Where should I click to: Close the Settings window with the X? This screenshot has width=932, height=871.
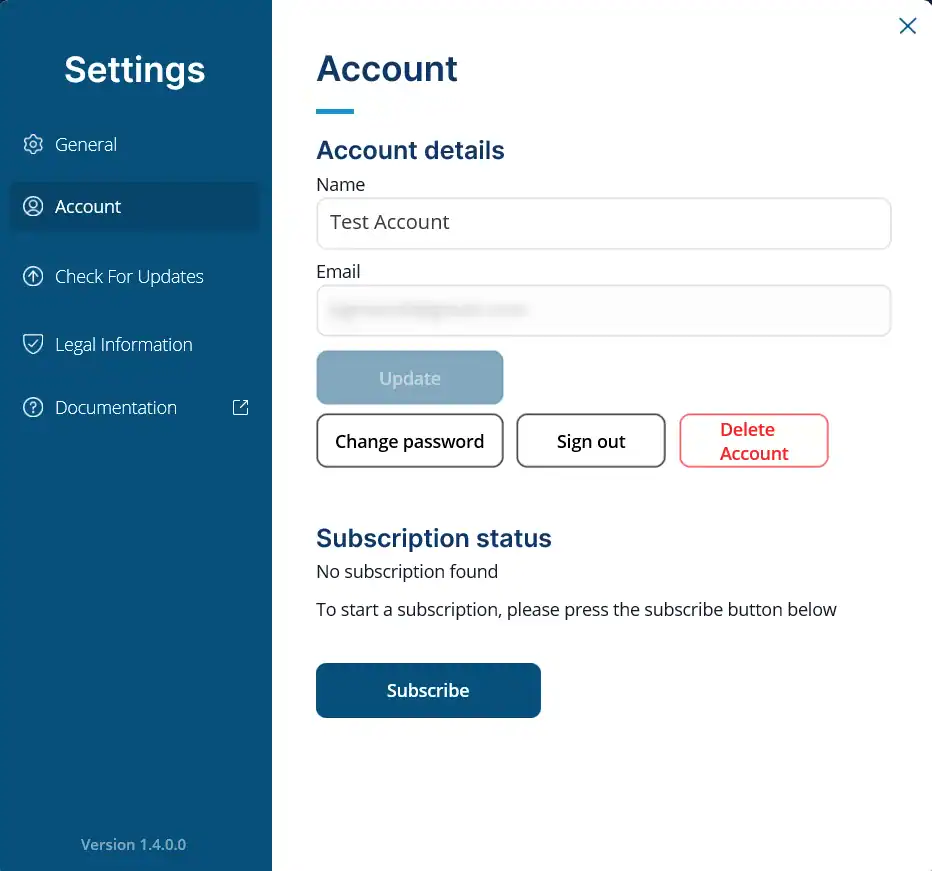click(907, 26)
